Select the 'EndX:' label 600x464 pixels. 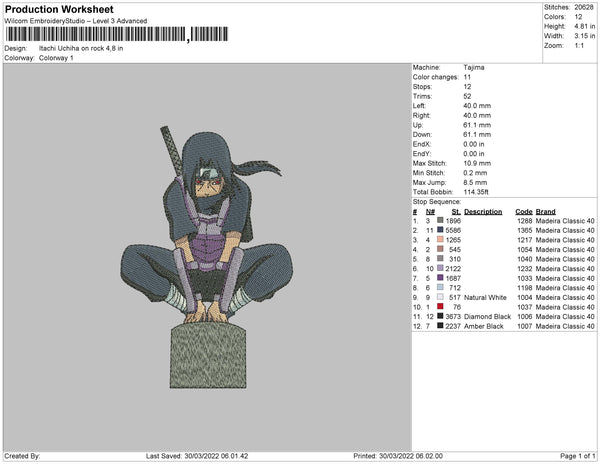(422, 144)
